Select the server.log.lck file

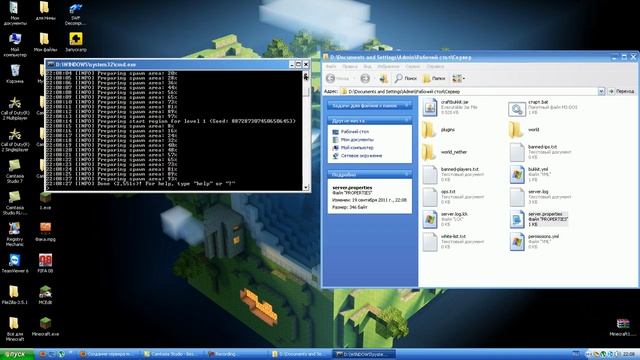[446, 219]
